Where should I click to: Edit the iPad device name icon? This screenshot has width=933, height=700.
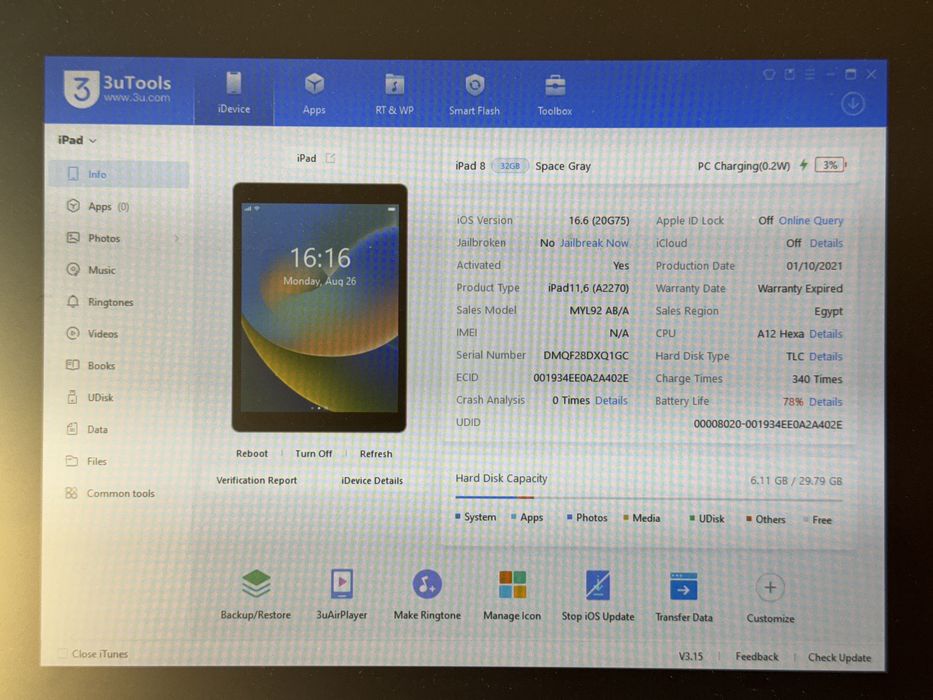[330, 158]
